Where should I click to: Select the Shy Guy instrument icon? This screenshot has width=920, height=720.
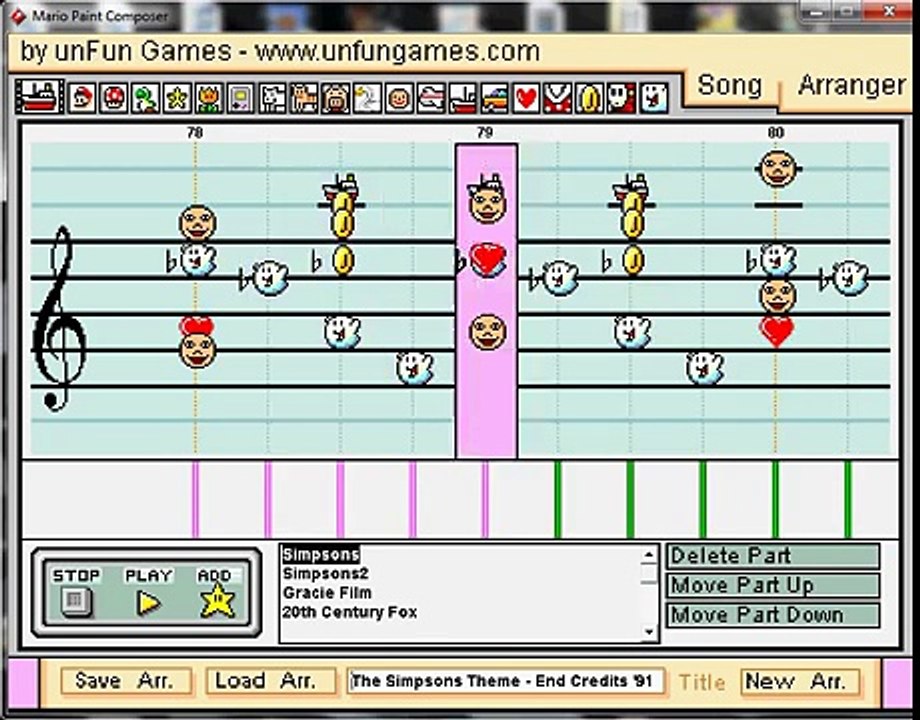621,97
